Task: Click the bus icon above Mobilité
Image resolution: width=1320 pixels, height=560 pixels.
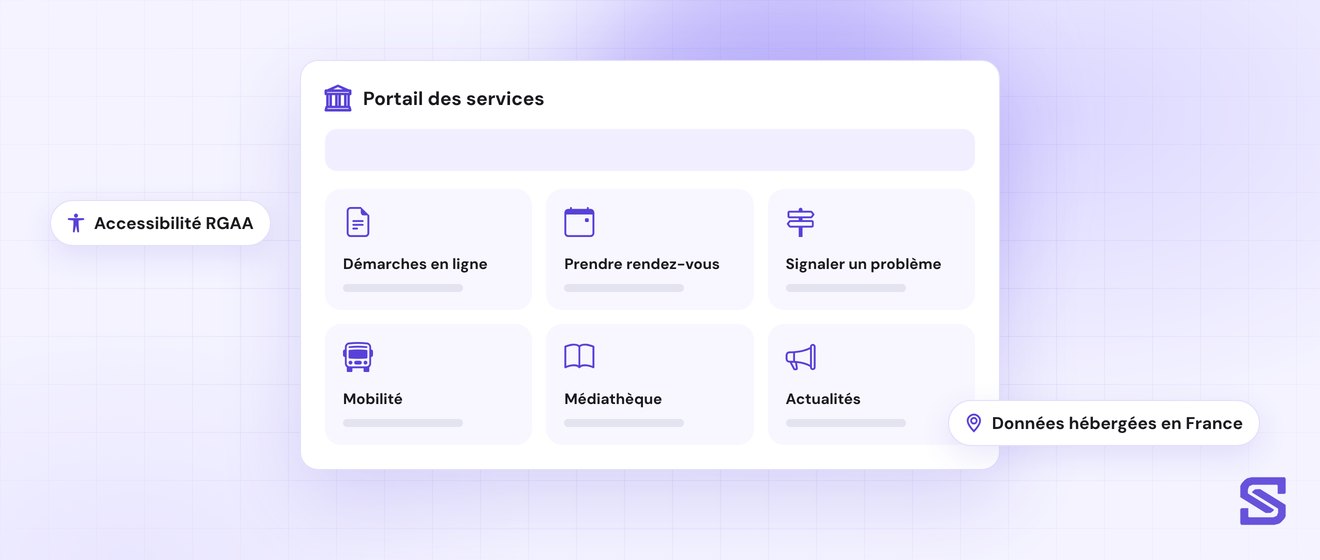Action: tap(358, 357)
